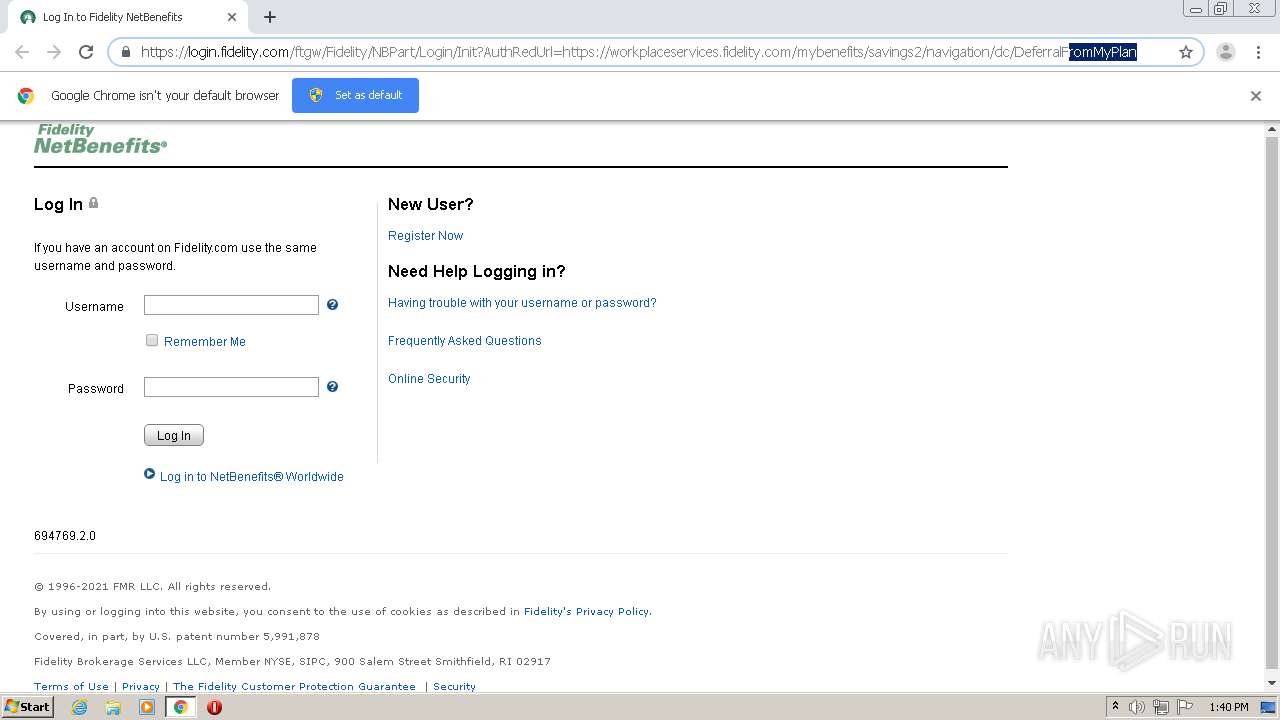1280x720 pixels.
Task: Click the browser address bar URL
Action: point(638,52)
